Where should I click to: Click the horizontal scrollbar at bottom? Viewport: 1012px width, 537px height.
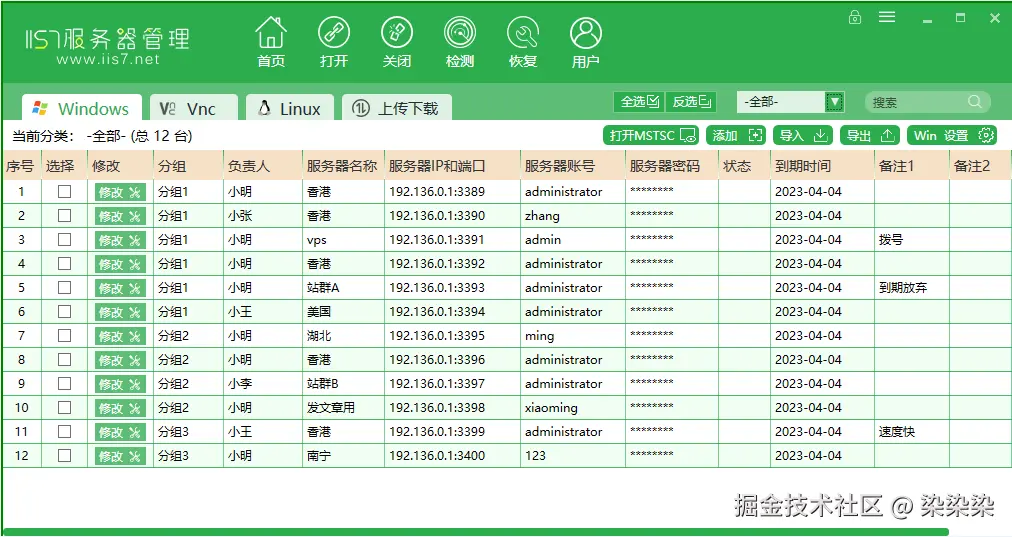476,532
